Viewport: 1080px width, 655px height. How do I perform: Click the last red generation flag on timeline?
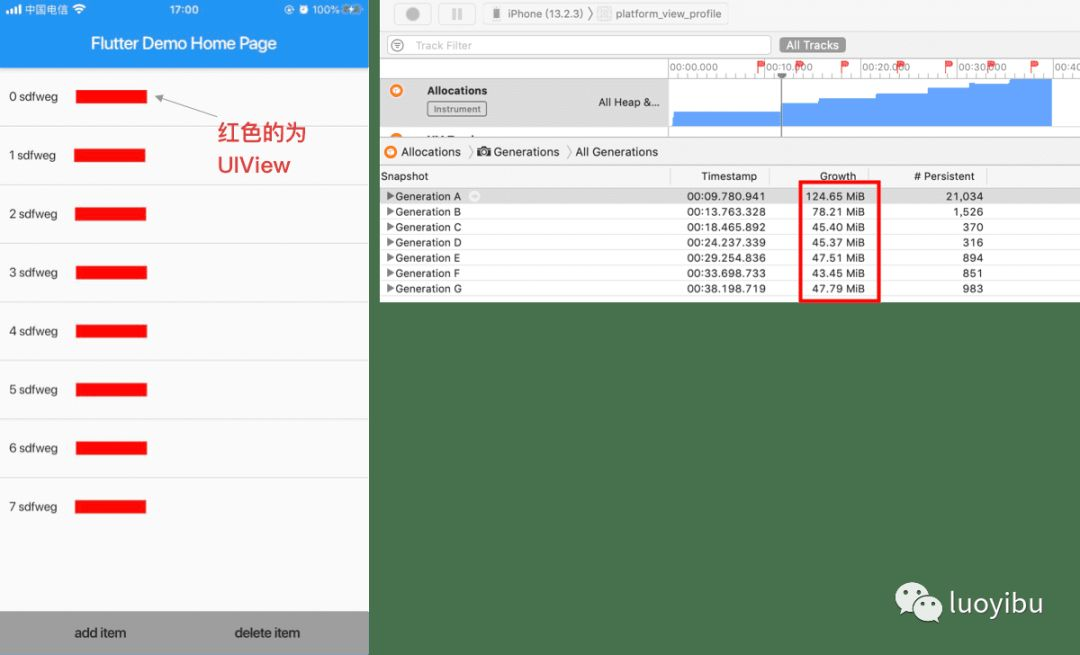point(1033,66)
